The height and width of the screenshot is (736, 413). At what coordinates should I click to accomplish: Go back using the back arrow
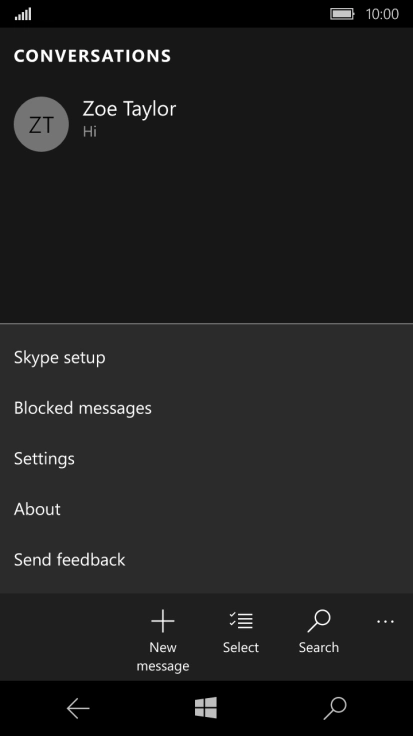pos(78,708)
